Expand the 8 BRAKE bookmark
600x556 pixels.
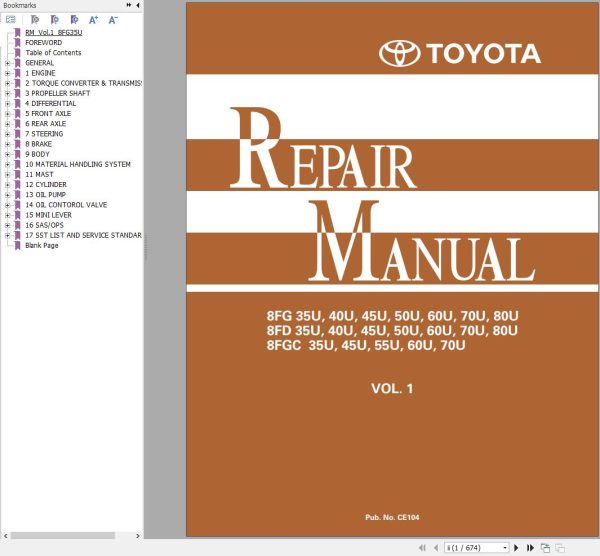[x=7, y=144]
